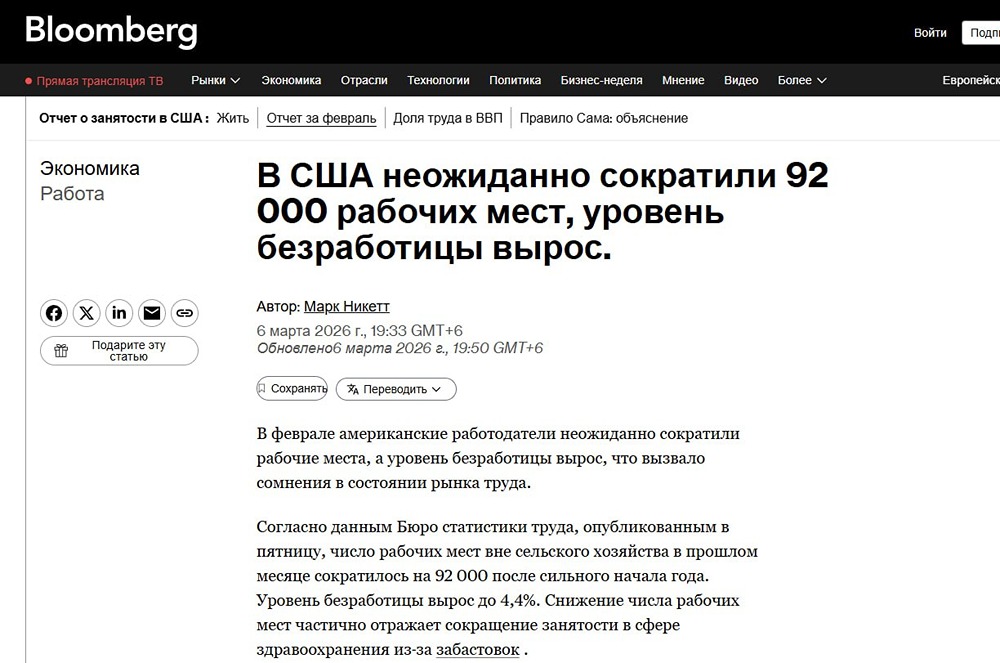This screenshot has height=663, width=1000.
Task: Expand the 'Рынки' dropdown
Action: click(215, 80)
